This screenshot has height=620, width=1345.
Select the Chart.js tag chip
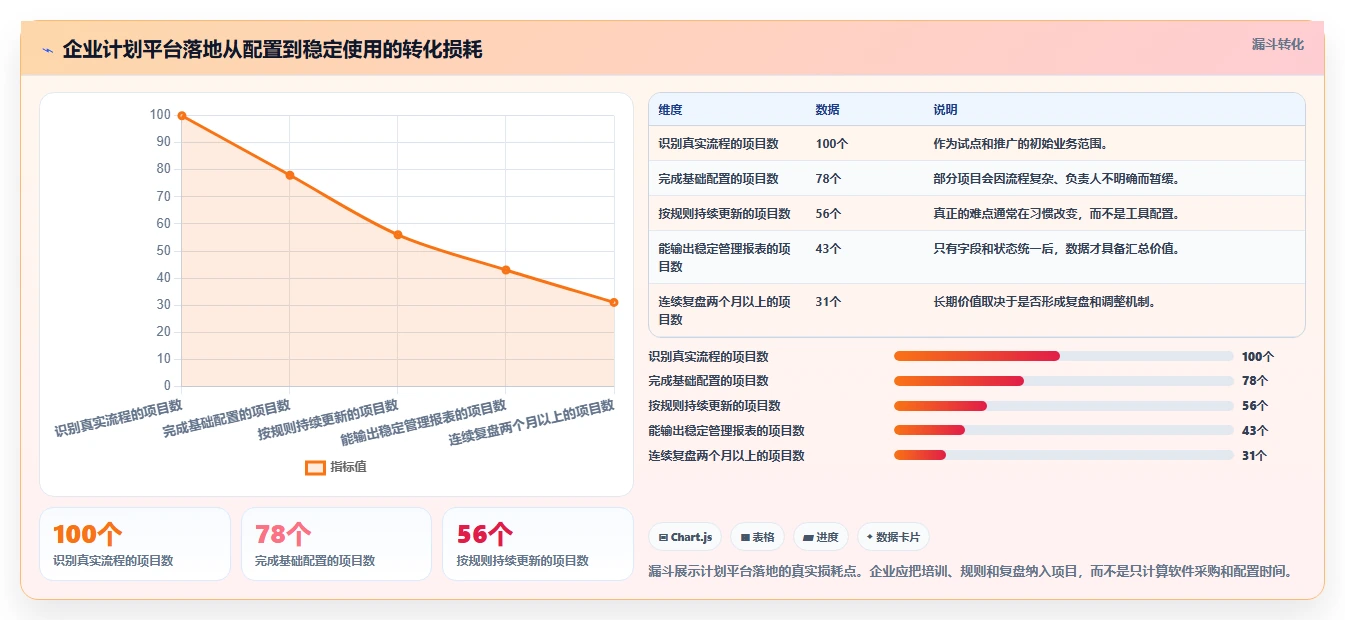coord(685,537)
